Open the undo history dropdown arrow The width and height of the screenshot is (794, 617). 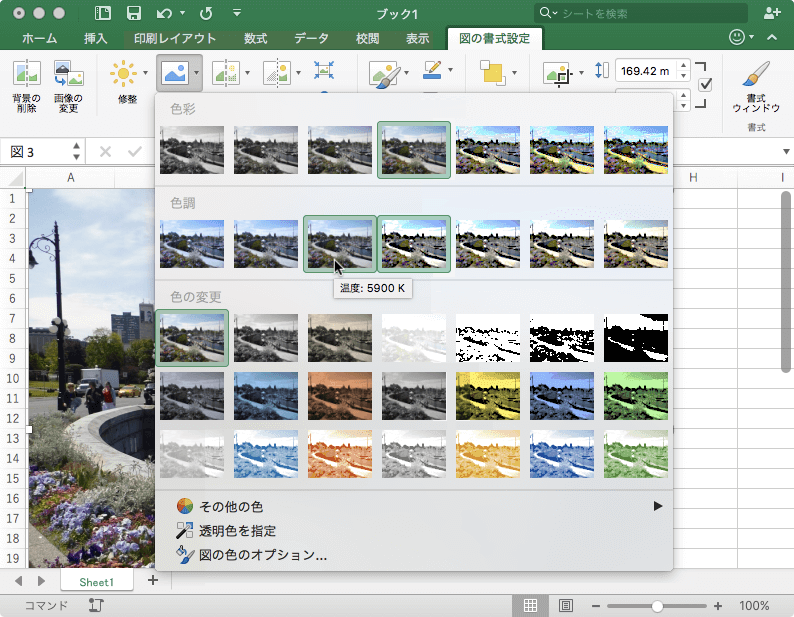pos(180,13)
